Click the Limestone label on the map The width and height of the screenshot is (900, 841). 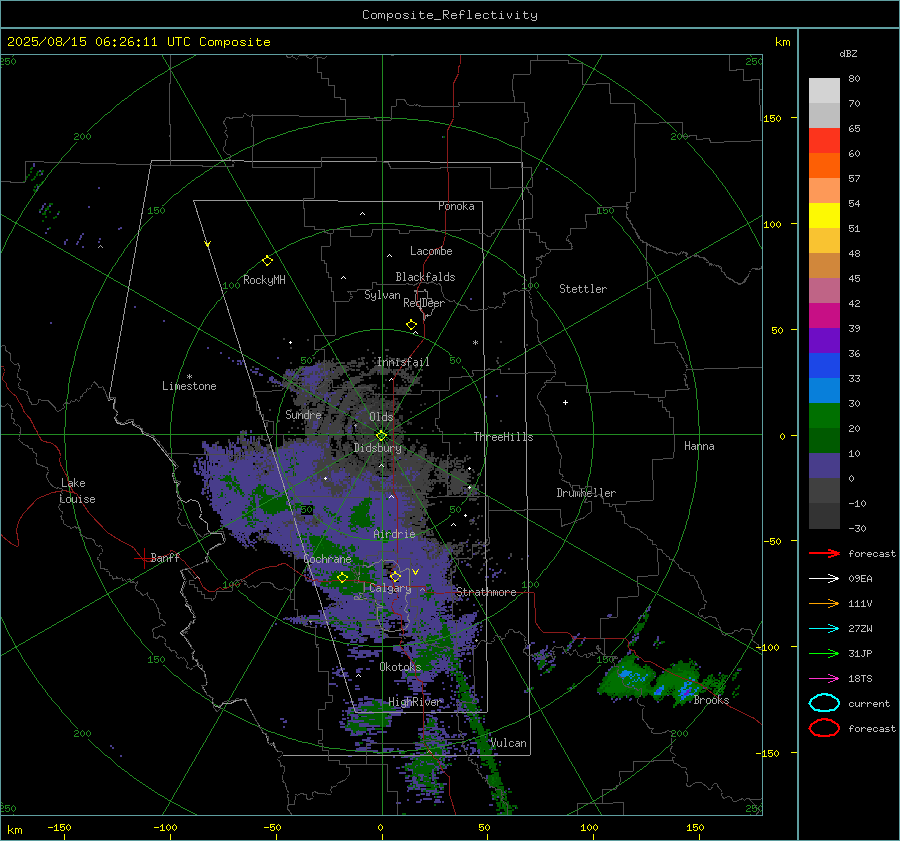pyautogui.click(x=189, y=386)
